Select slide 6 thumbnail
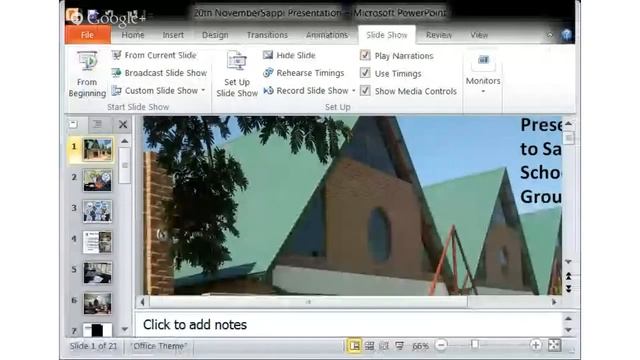 pos(97,303)
